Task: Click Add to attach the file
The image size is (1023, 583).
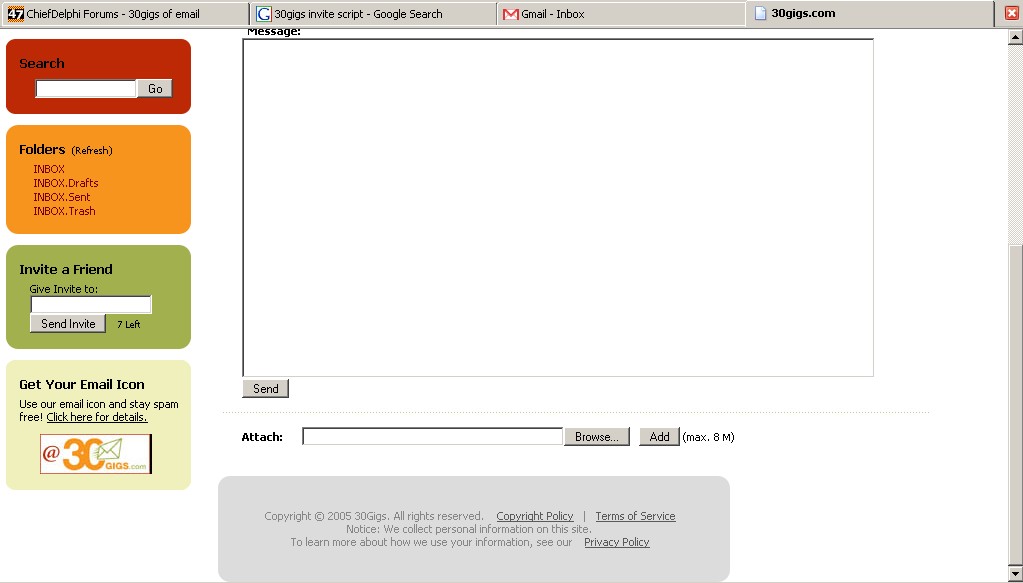Action: pyautogui.click(x=660, y=437)
